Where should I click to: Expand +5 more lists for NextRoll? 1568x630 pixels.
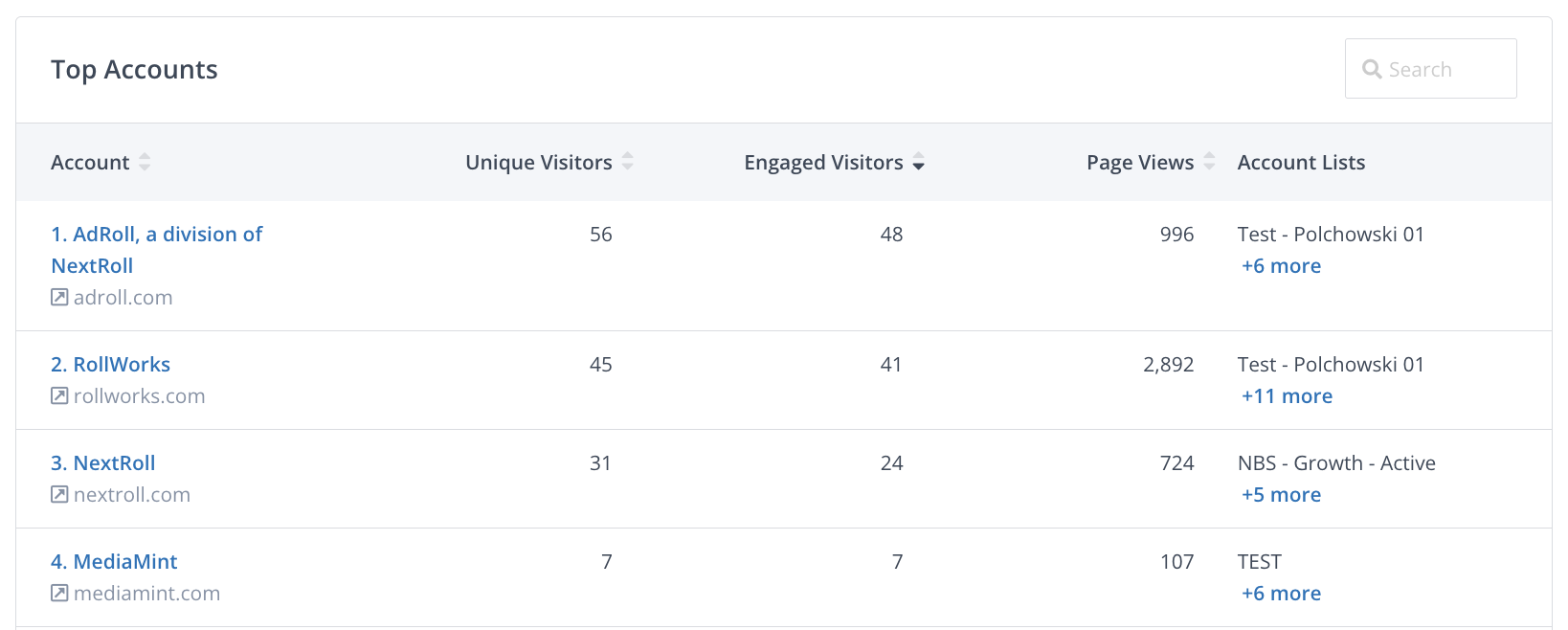point(1281,495)
